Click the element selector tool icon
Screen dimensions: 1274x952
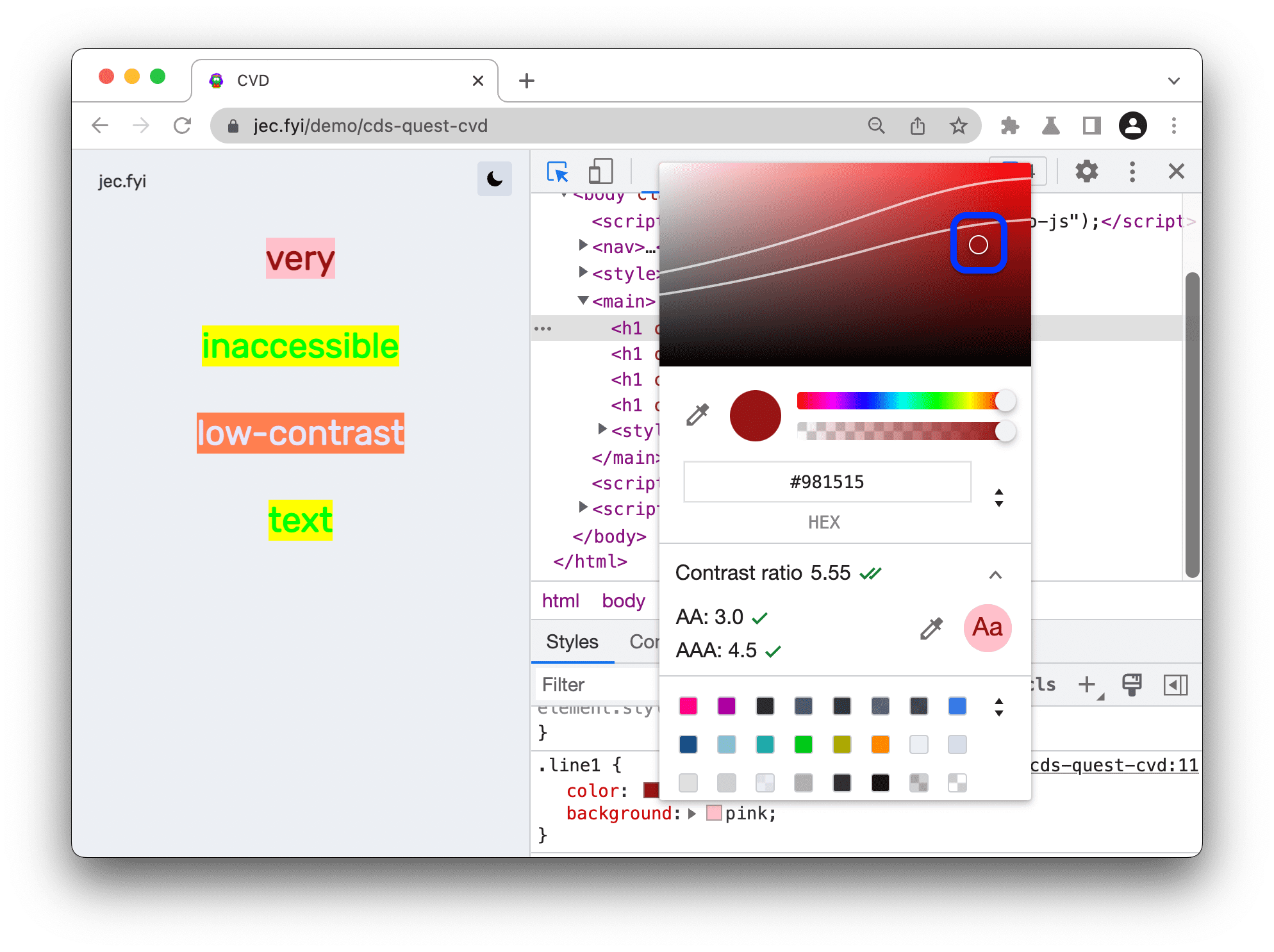(556, 172)
